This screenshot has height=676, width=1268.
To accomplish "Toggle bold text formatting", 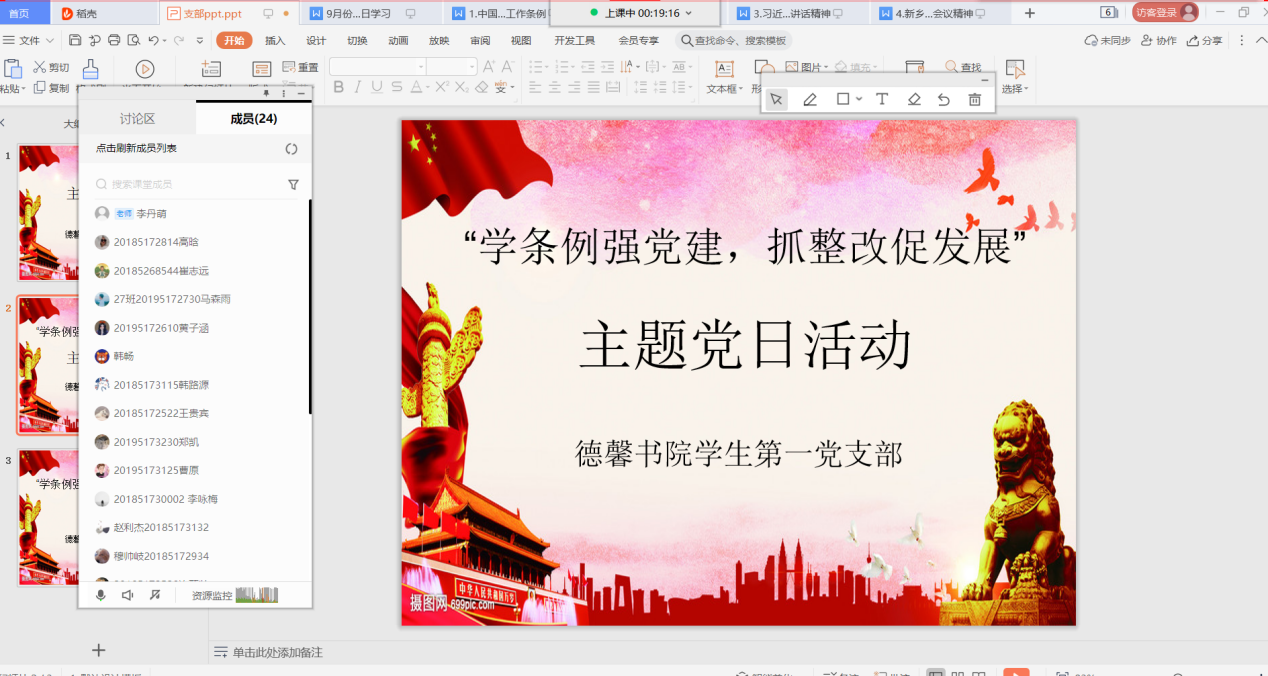I will click(339, 88).
